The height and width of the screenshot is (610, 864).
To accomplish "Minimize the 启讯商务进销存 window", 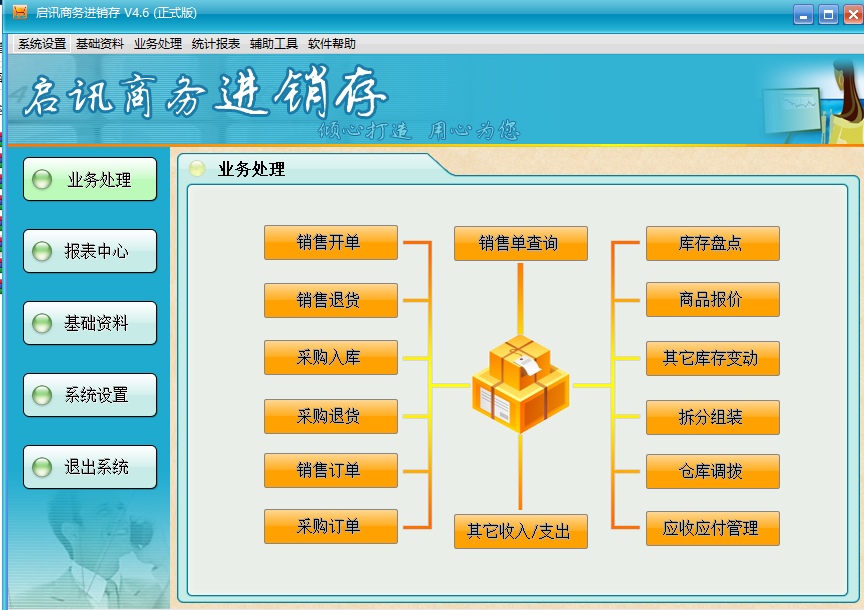I will coord(803,14).
